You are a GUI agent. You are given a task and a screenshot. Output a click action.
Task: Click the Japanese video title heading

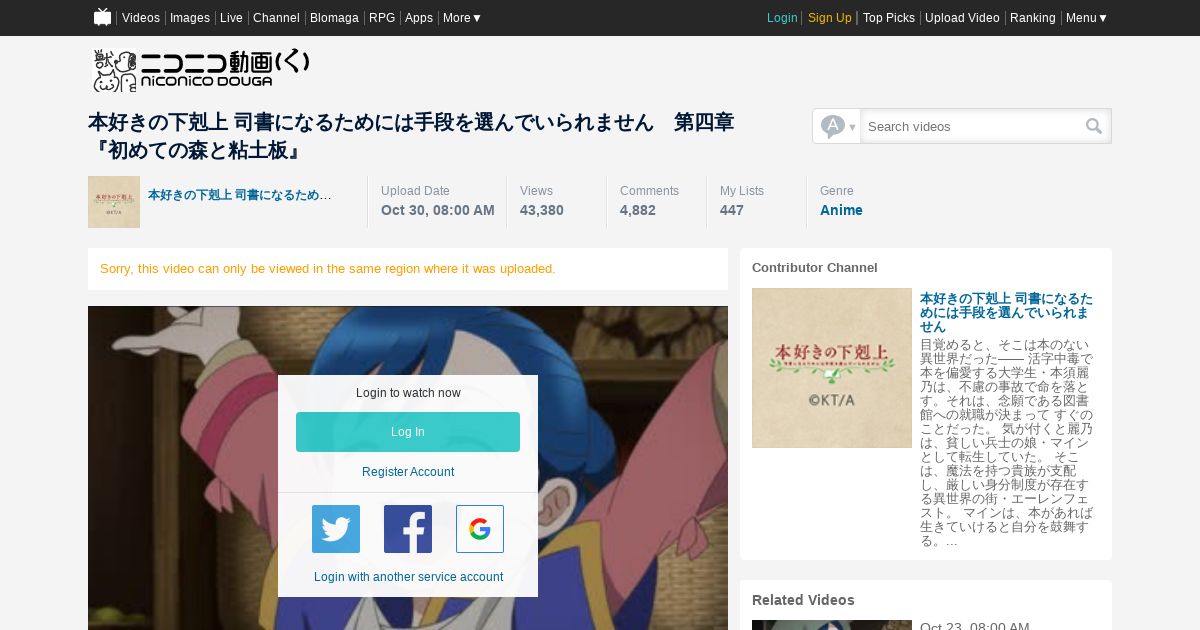click(411, 136)
